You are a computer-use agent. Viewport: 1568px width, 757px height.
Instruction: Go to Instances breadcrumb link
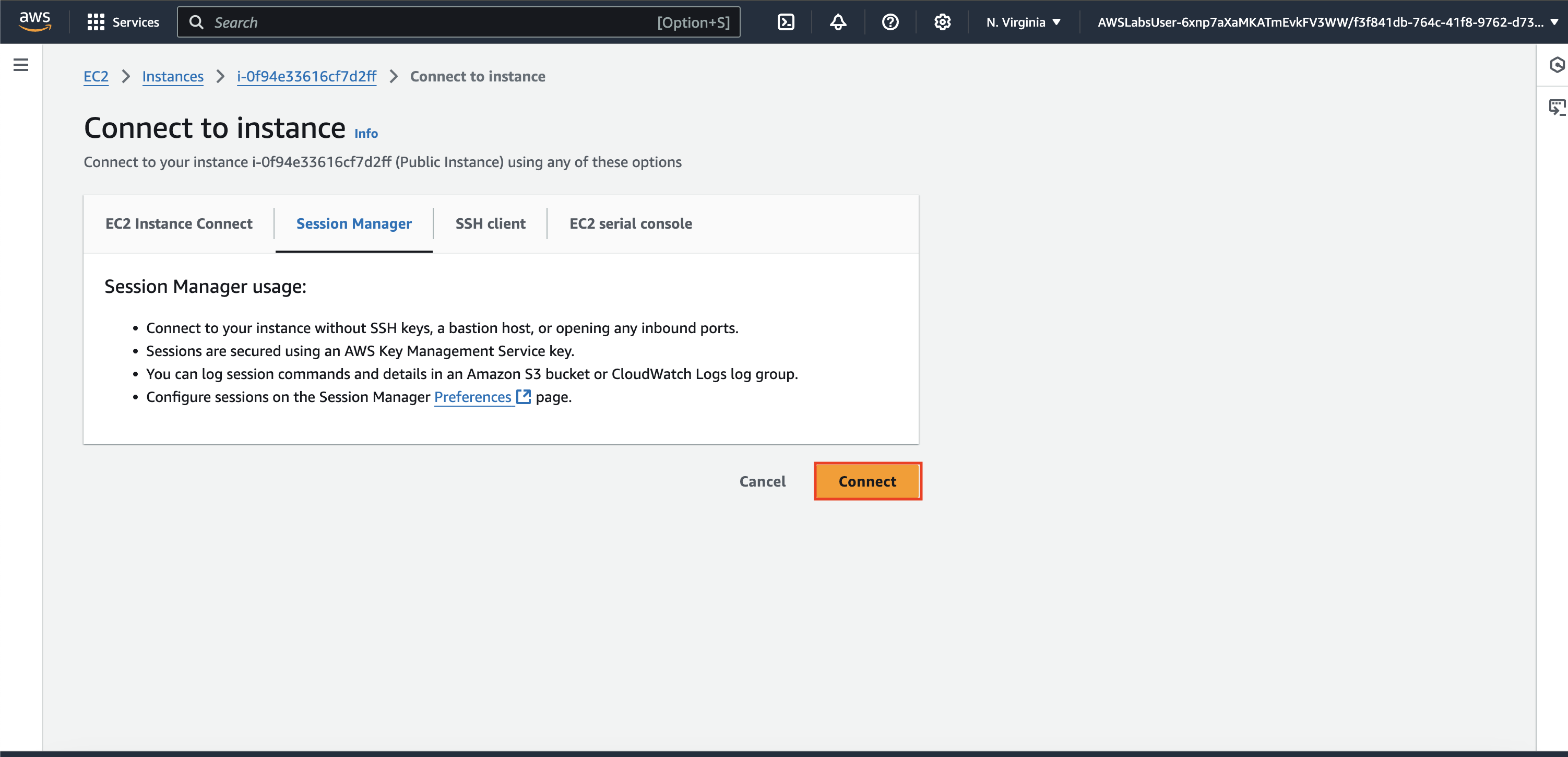173,77
